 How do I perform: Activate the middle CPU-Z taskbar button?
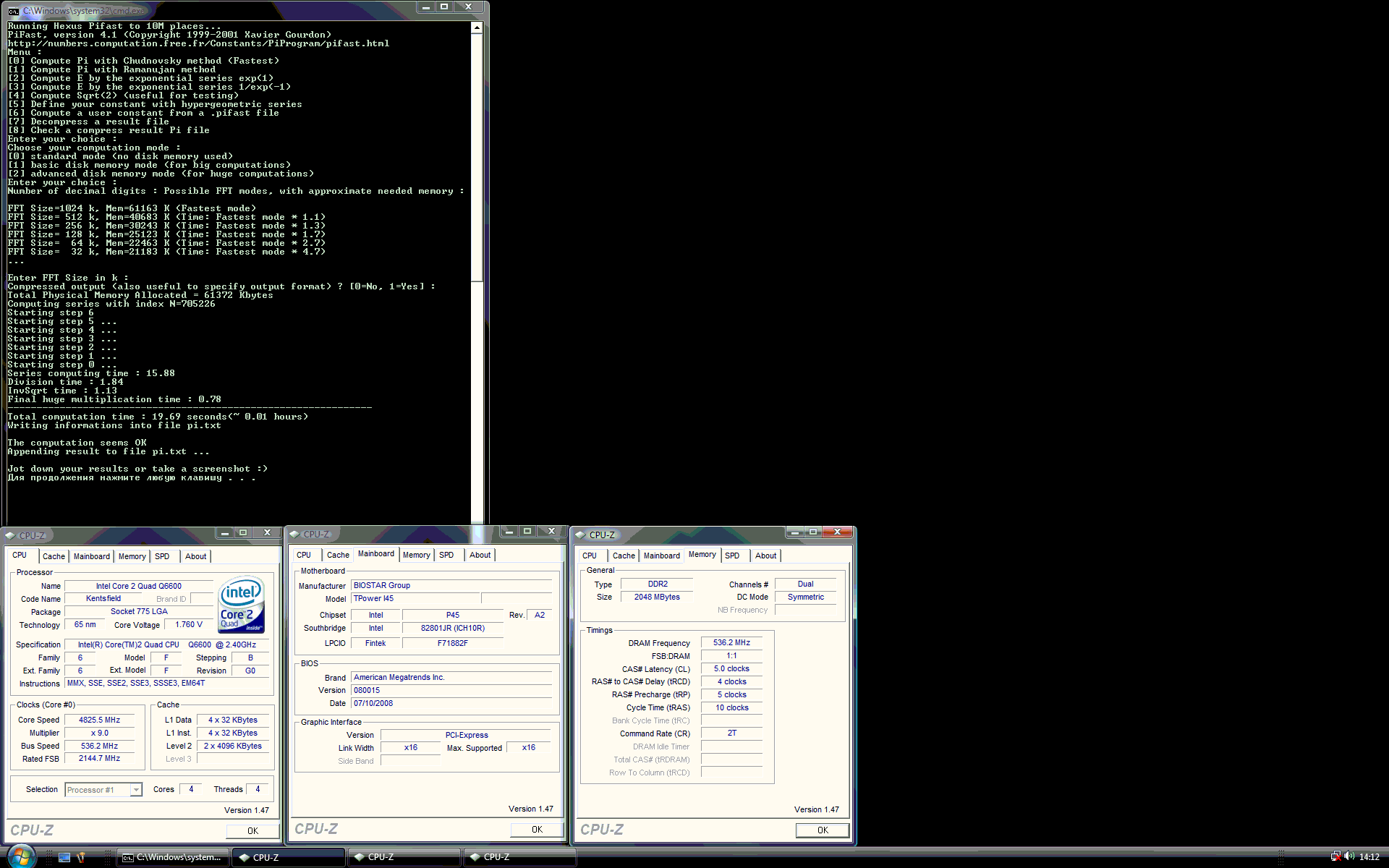click(404, 857)
